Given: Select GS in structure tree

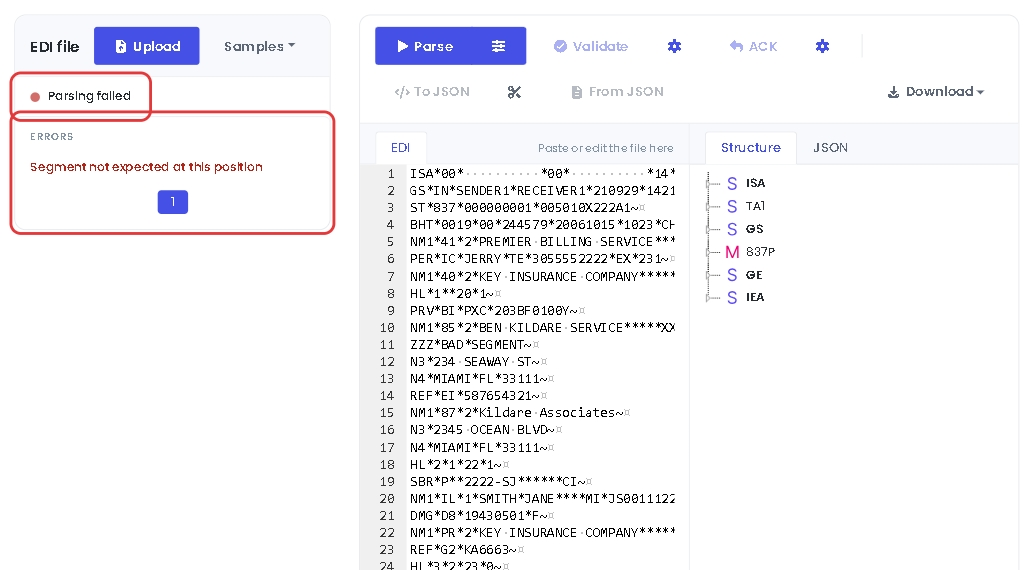Looking at the screenshot, I should [x=754, y=229].
